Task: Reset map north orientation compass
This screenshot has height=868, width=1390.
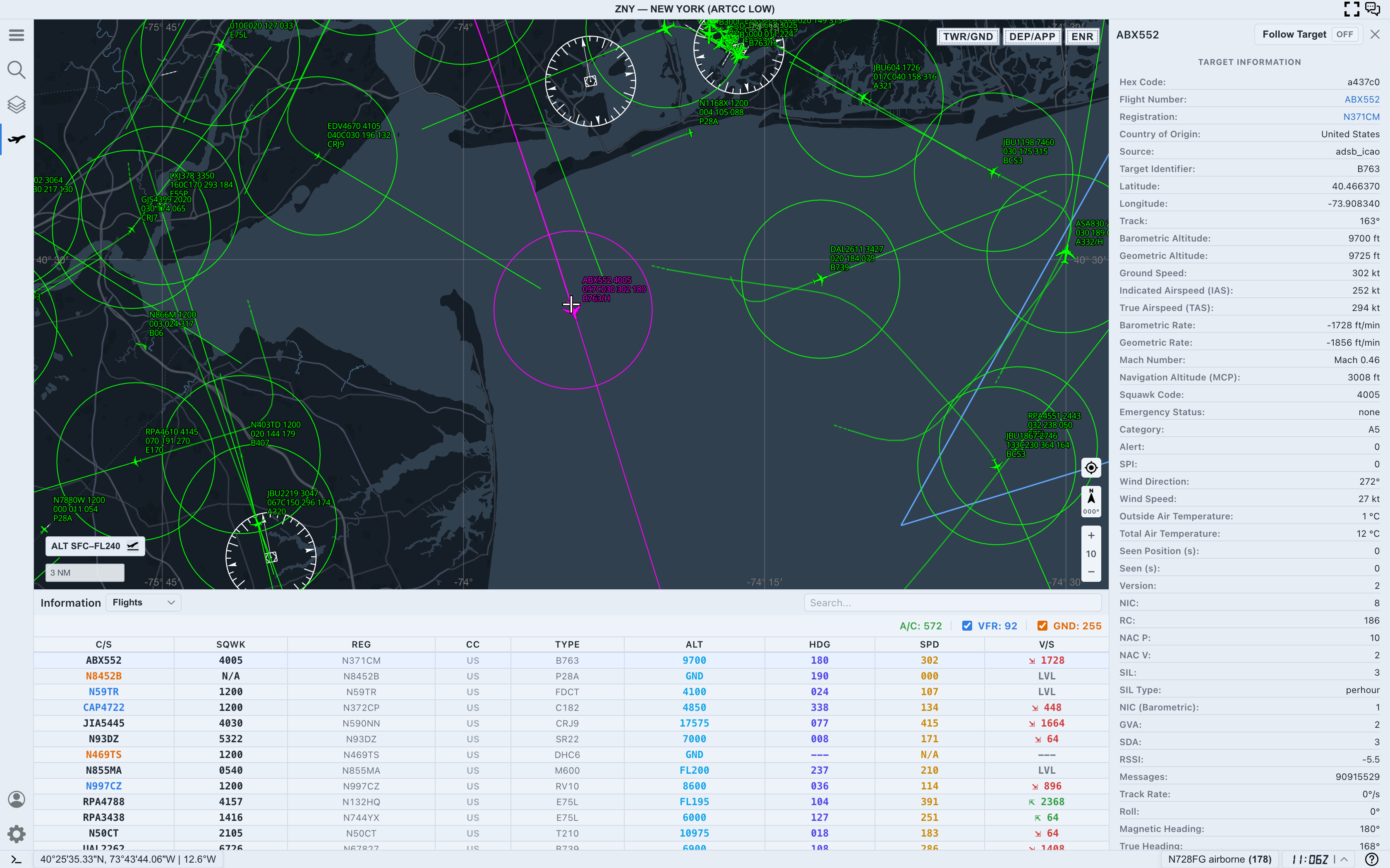Action: pyautogui.click(x=1091, y=501)
